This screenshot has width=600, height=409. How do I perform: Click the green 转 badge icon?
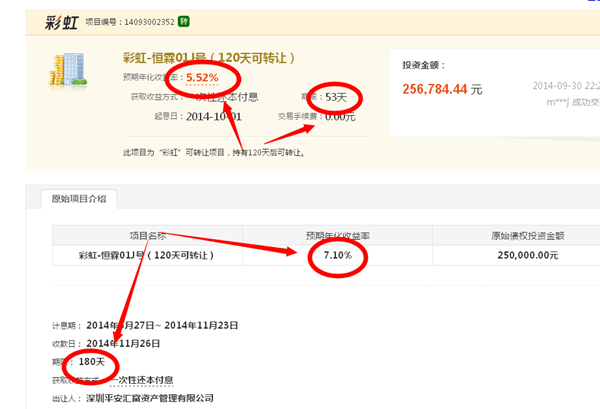click(184, 21)
